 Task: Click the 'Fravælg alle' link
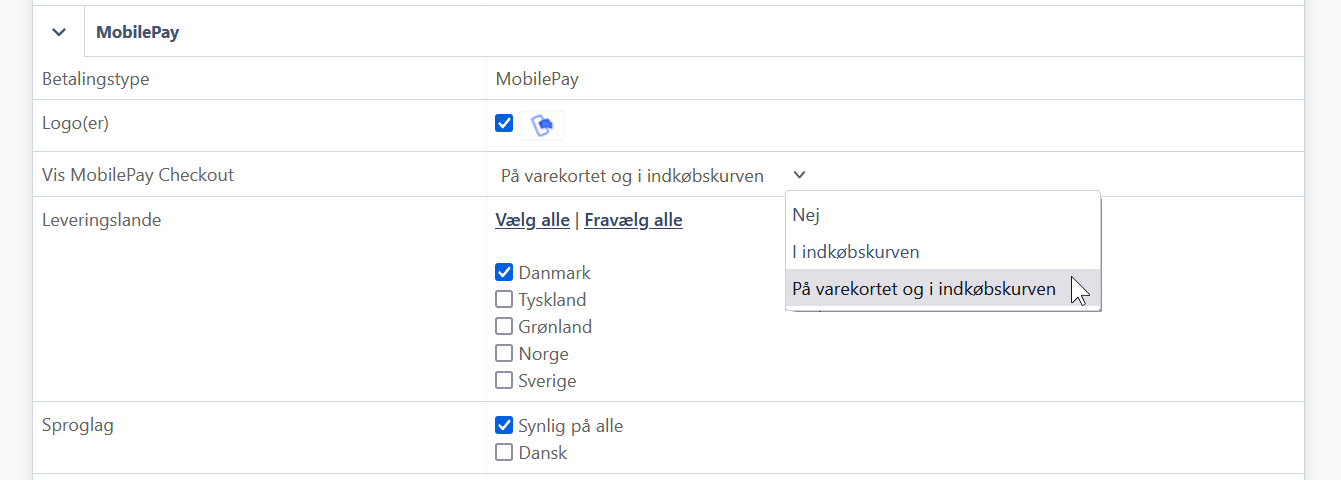(x=633, y=220)
